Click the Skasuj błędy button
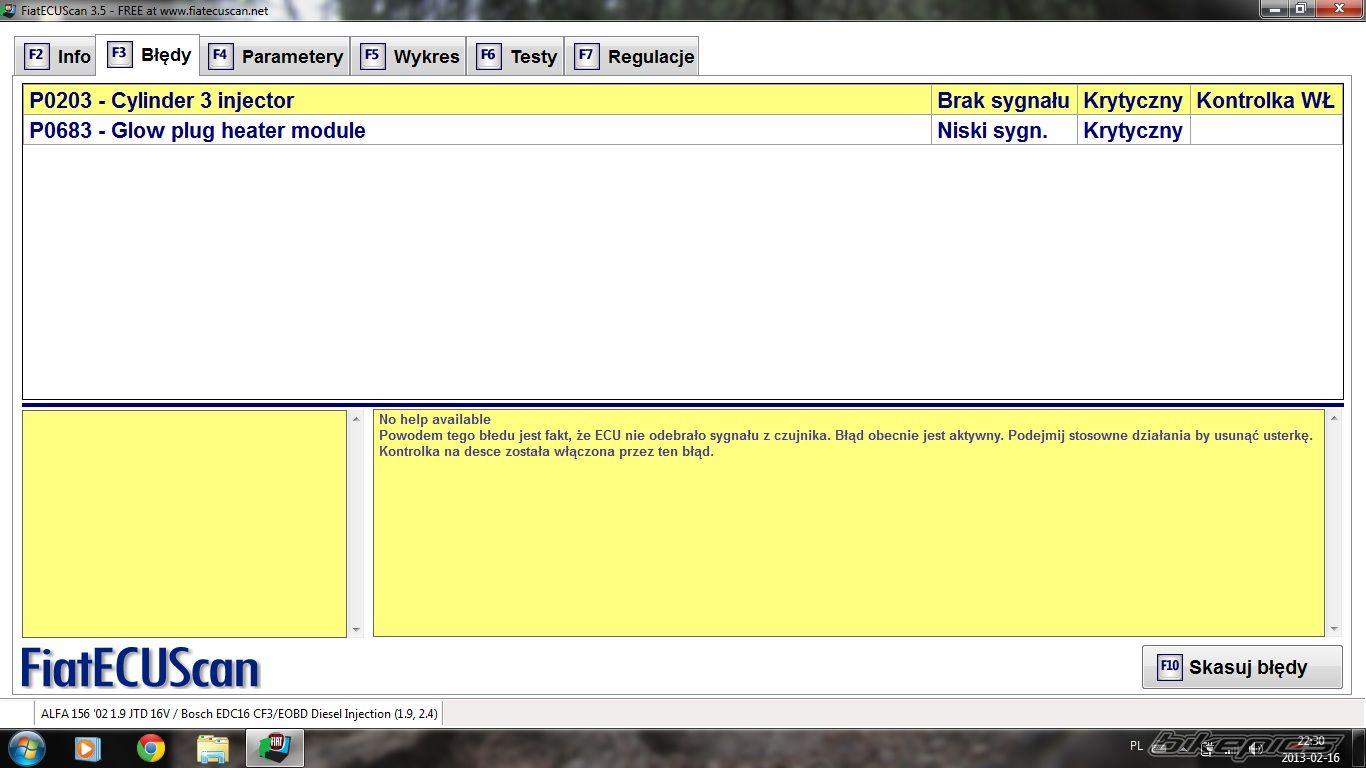Viewport: 1366px width, 768px height. [x=1241, y=667]
